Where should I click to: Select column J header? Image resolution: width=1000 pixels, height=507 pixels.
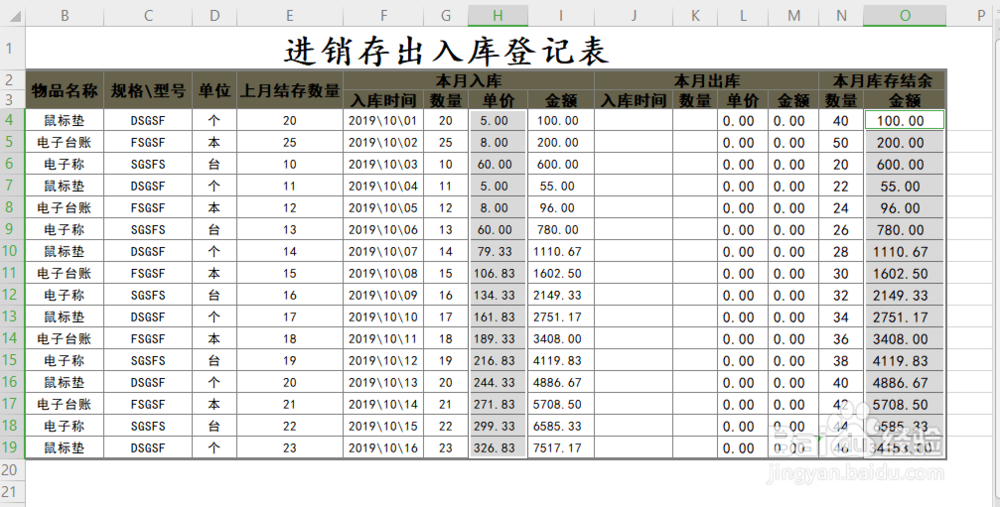click(x=633, y=16)
